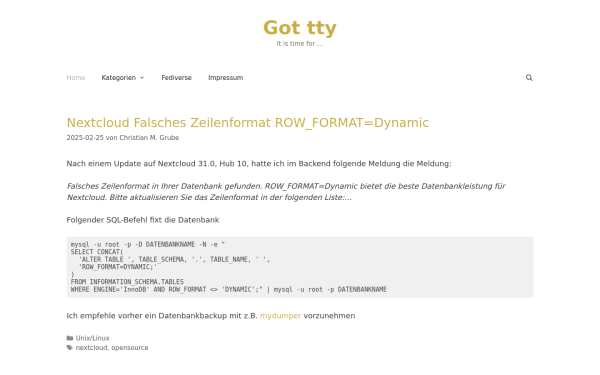Expand the Kategorien dropdown chevron

(x=142, y=78)
